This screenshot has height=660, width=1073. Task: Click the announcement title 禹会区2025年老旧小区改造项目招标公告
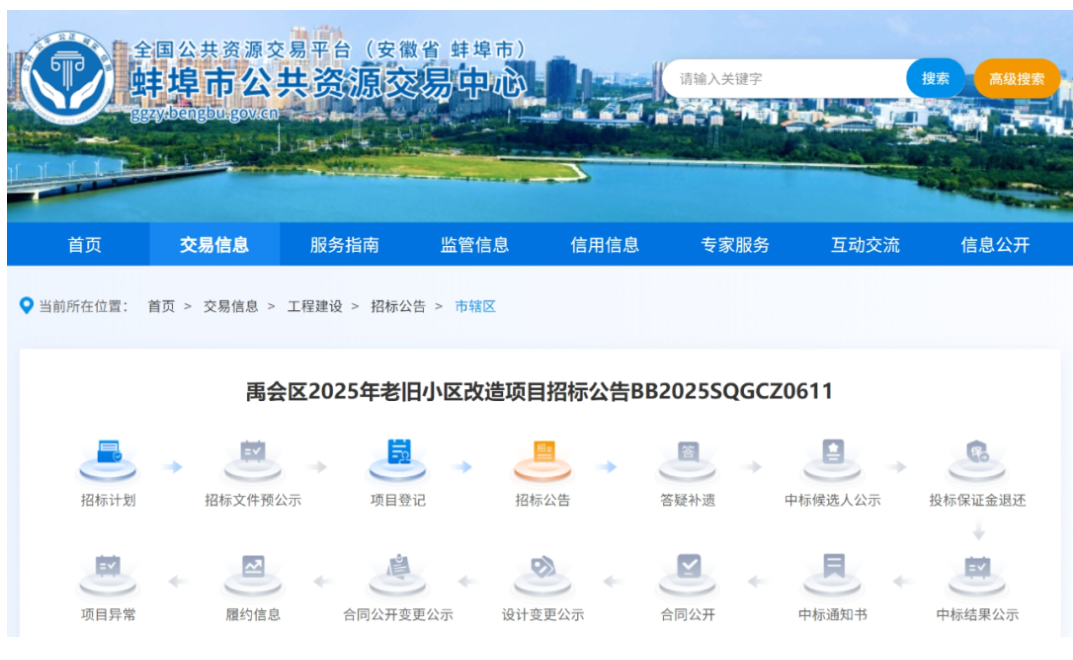[539, 391]
